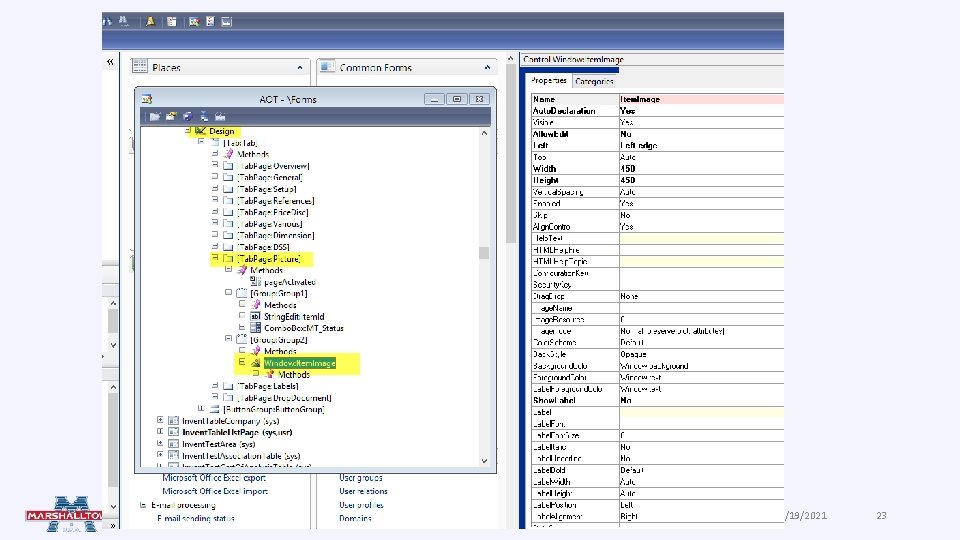Select the TabPage:References tree node
Viewport: 960px width, 540px height.
click(x=276, y=201)
